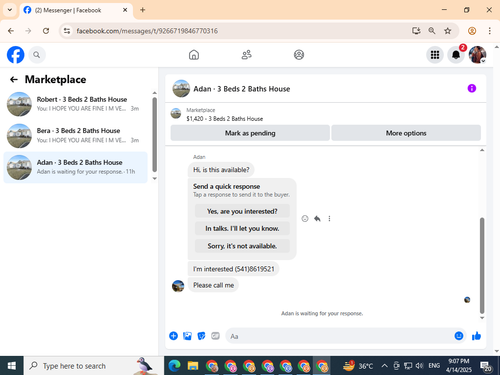Click the conversation list scrollbar
The width and height of the screenshot is (500, 375).
pos(154,134)
